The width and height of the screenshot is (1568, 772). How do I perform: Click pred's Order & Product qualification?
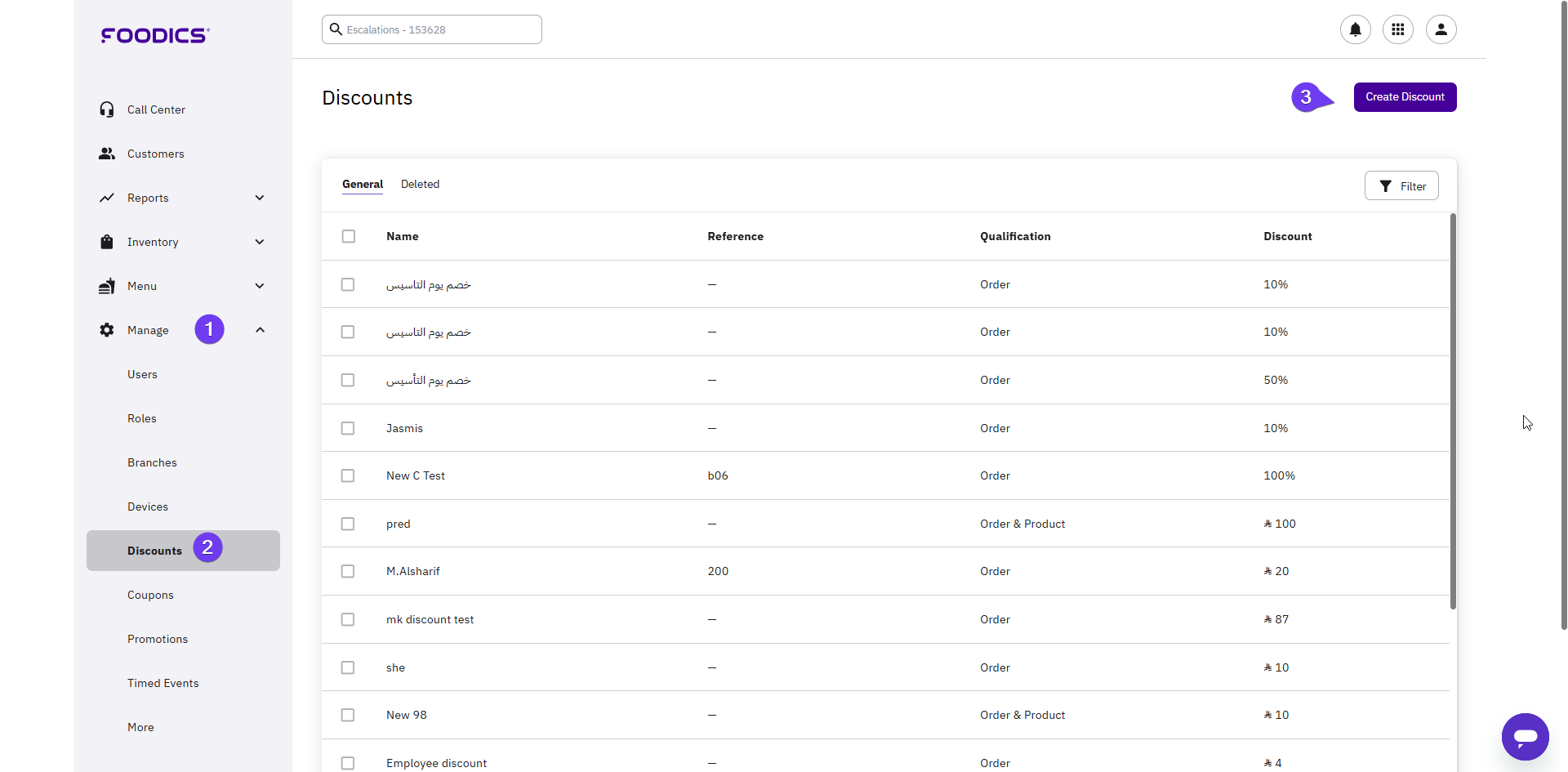tap(1022, 524)
